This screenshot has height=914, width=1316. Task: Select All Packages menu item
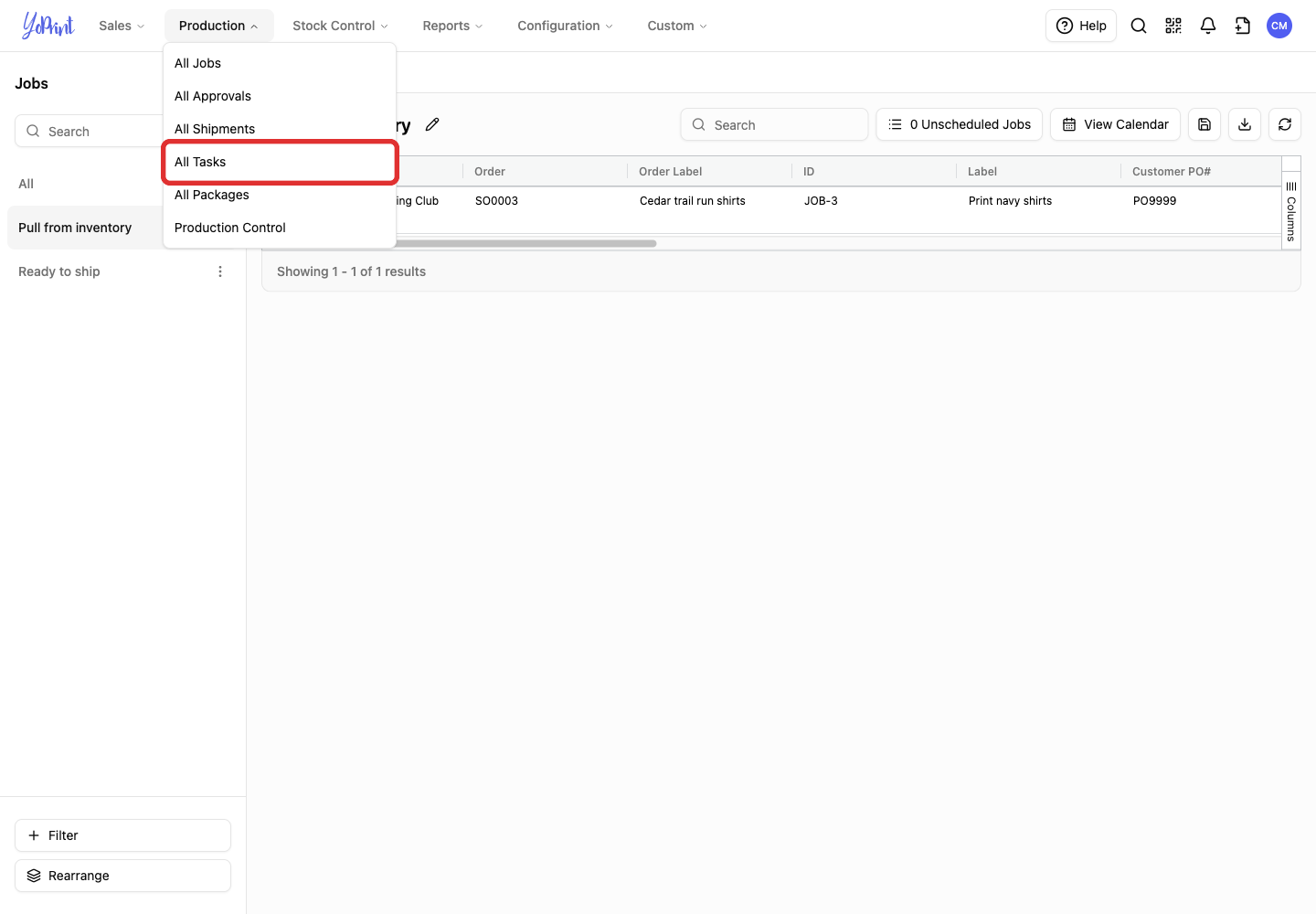[x=280, y=195]
